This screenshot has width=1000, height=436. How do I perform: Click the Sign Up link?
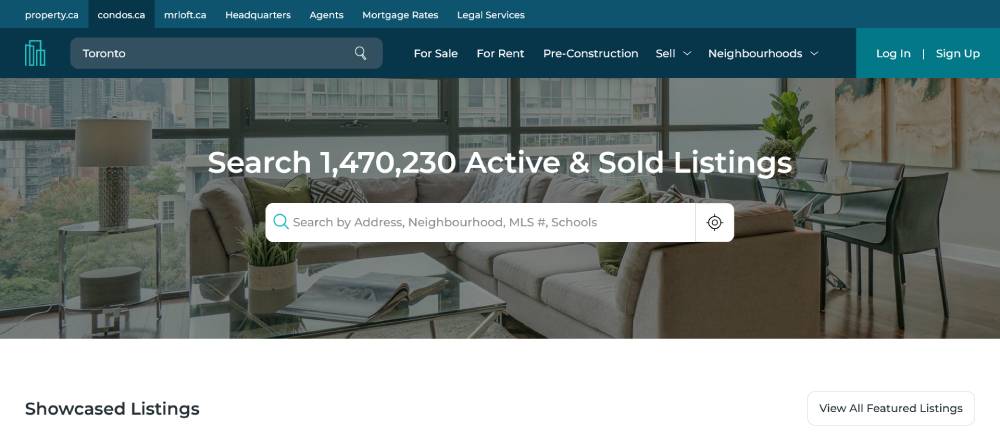point(957,54)
